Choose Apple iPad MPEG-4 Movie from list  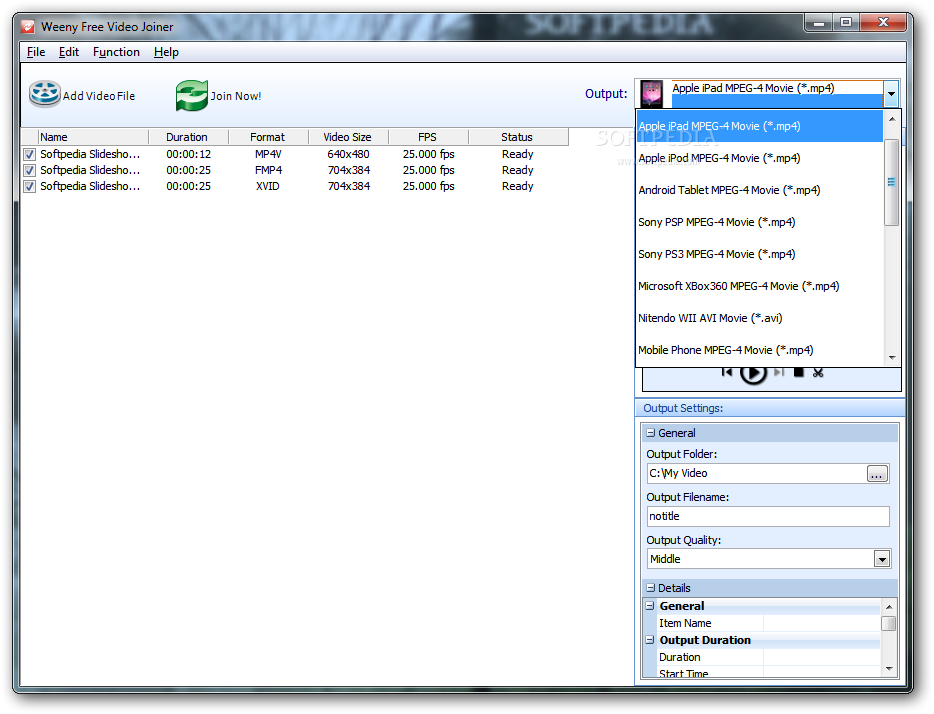coord(759,126)
